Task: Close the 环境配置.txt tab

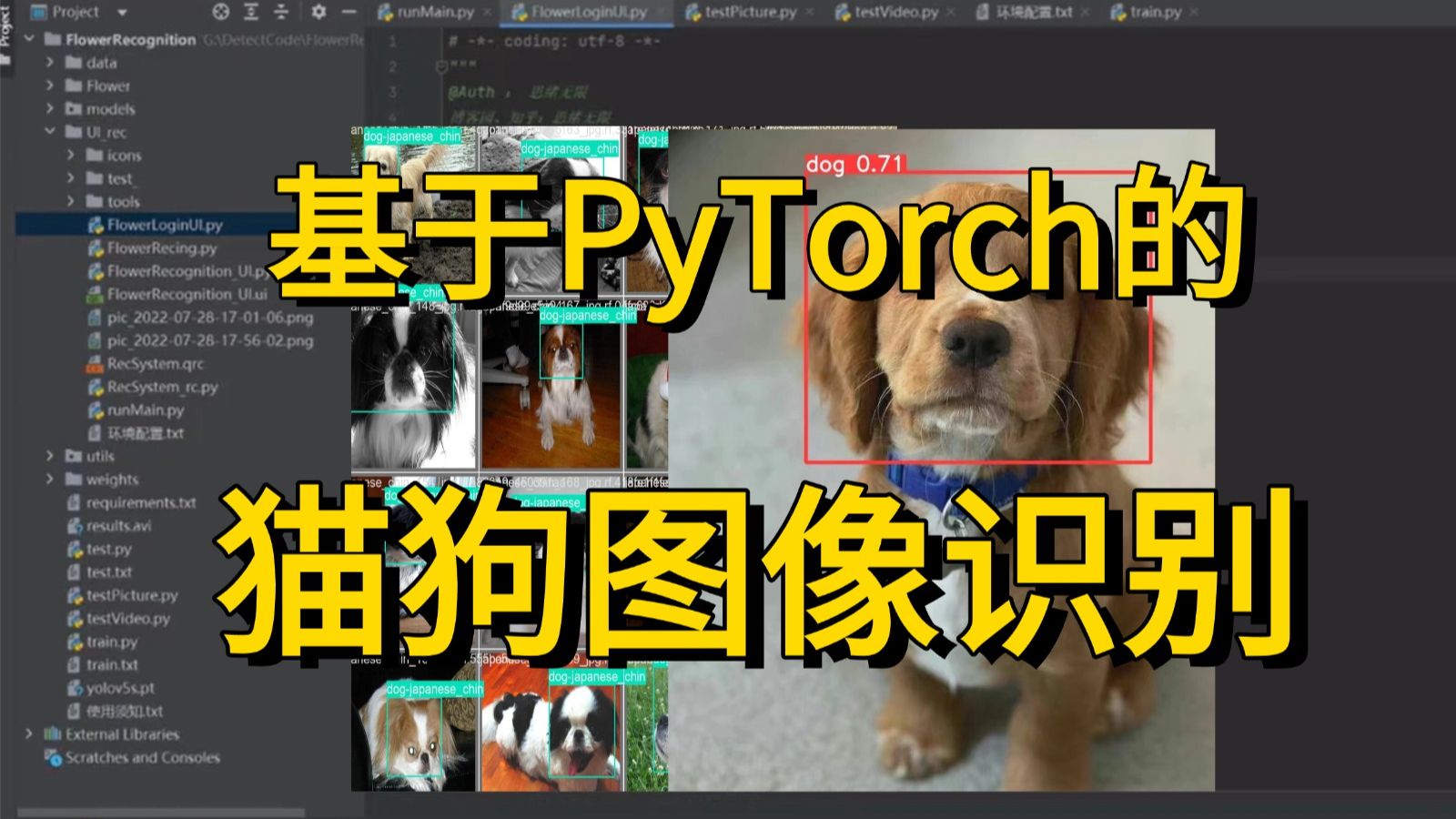Action: 1086,13
